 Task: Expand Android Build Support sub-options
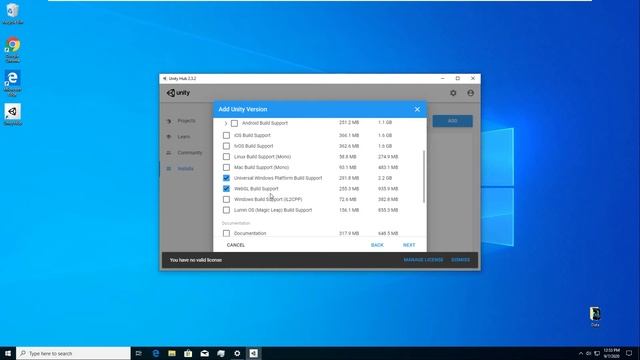click(226, 123)
